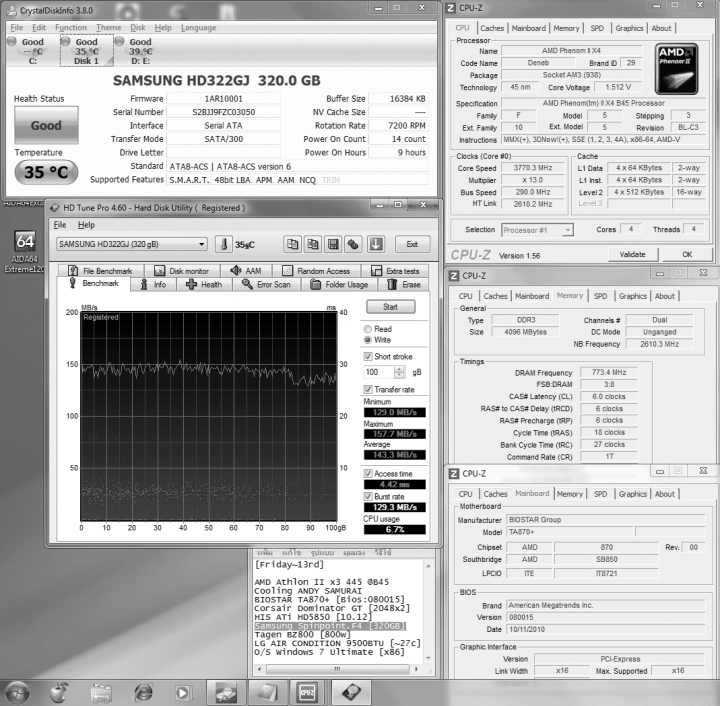Click the HD Tune Pro title bar icon
Image resolution: width=720 pixels, height=706 pixels.
54,208
